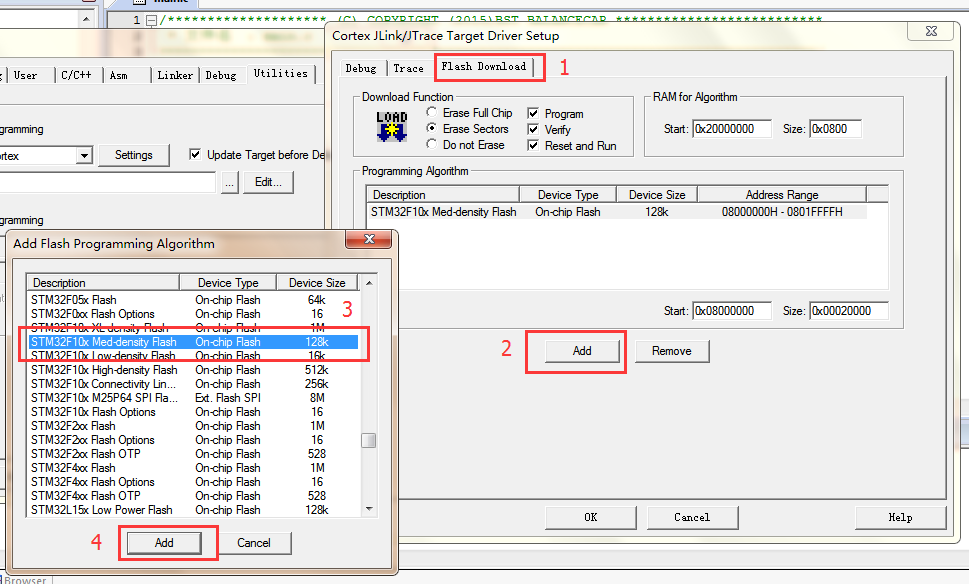Click RAM for Algorithm Start field
The image size is (969, 584).
[732, 129]
